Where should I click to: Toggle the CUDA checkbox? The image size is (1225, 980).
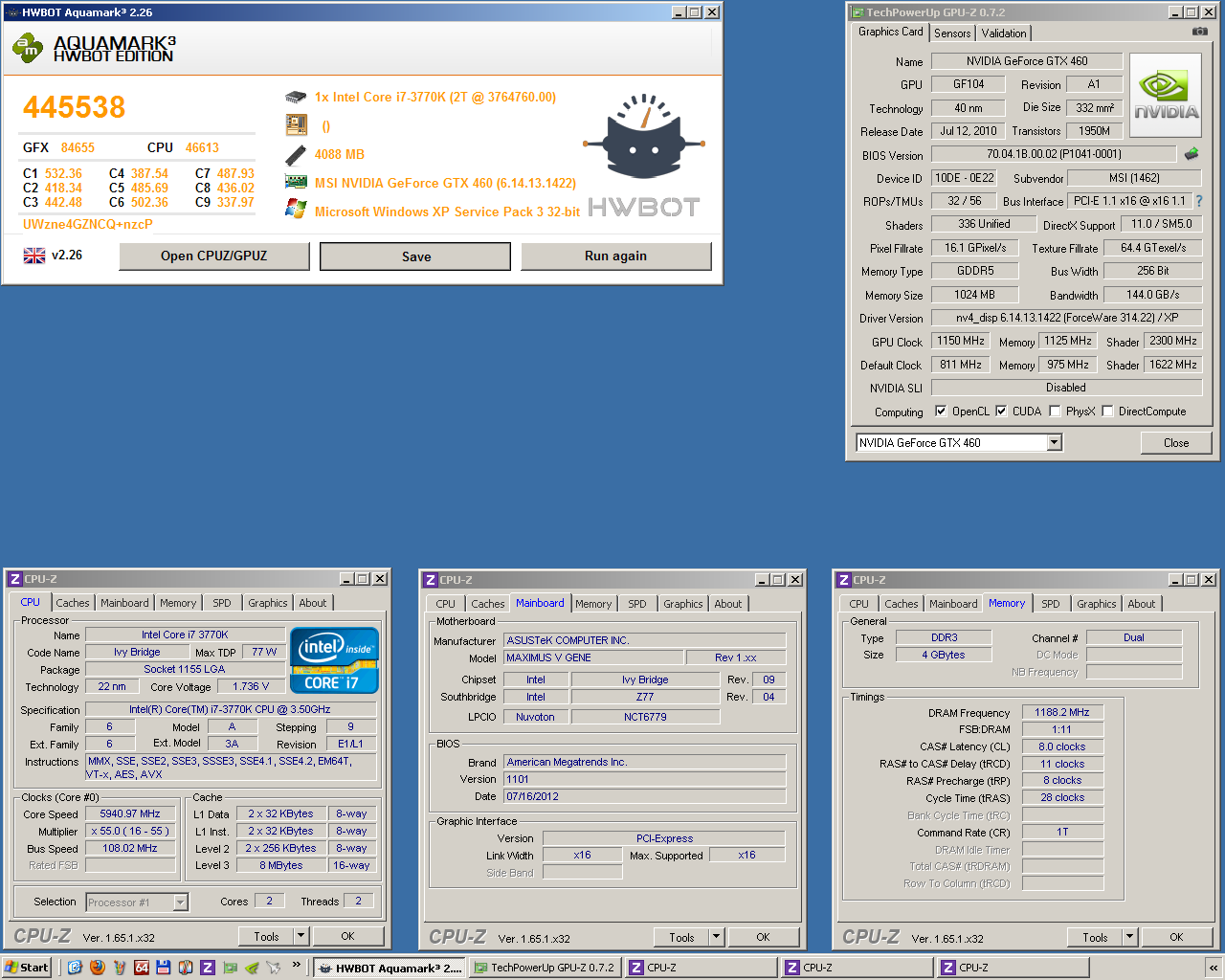click(1001, 411)
